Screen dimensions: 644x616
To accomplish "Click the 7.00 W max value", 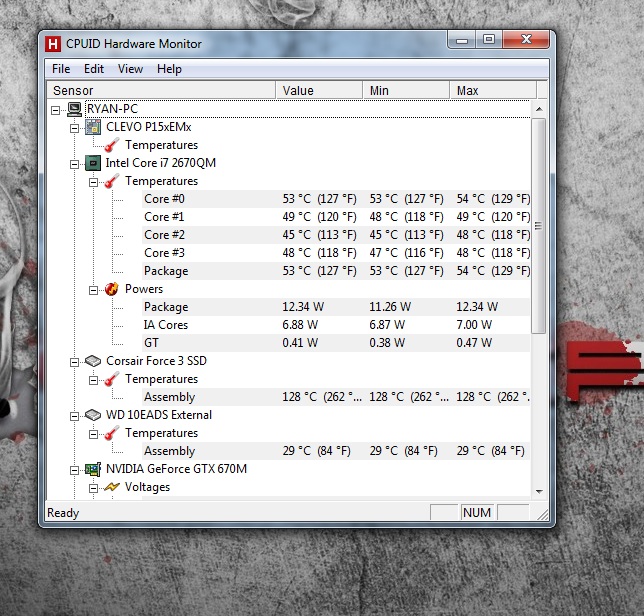I will pyautogui.click(x=474, y=325).
